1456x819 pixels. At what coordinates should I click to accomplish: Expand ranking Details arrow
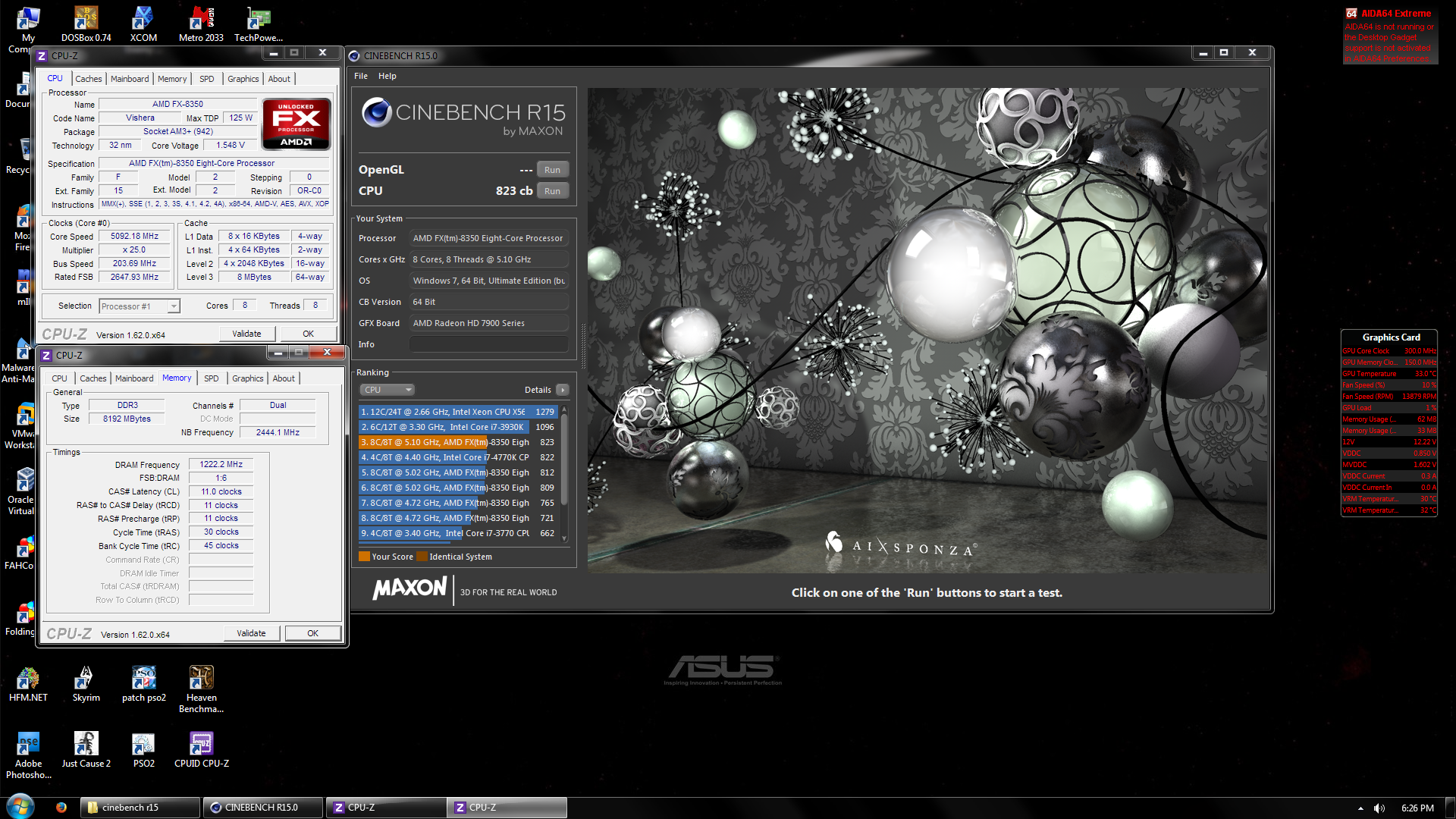coord(563,390)
